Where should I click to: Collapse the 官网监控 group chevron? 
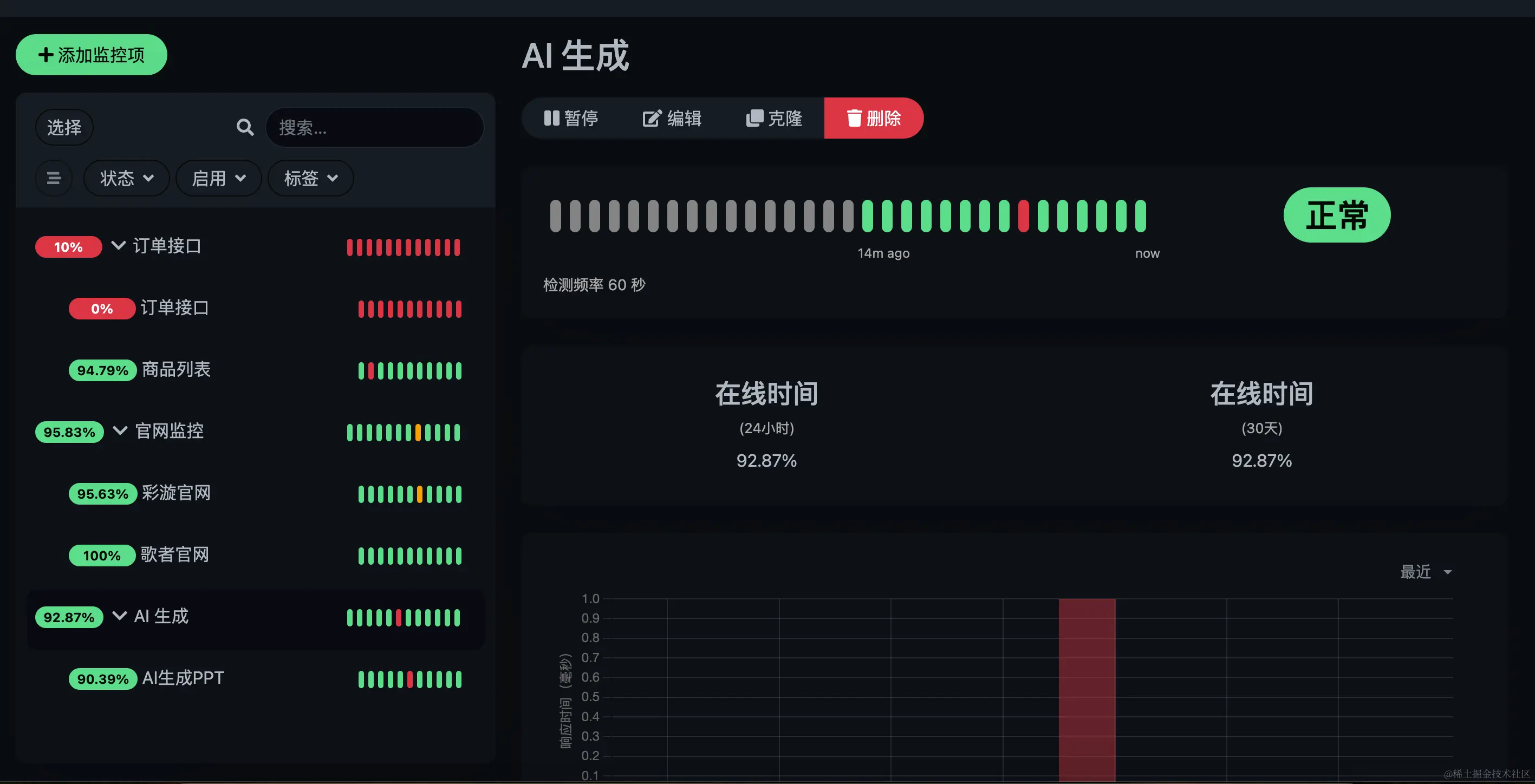pyautogui.click(x=120, y=430)
